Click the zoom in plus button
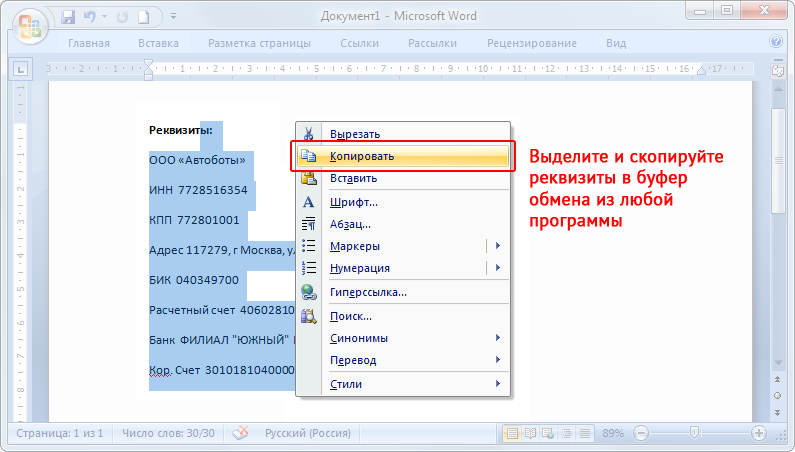 [758, 433]
